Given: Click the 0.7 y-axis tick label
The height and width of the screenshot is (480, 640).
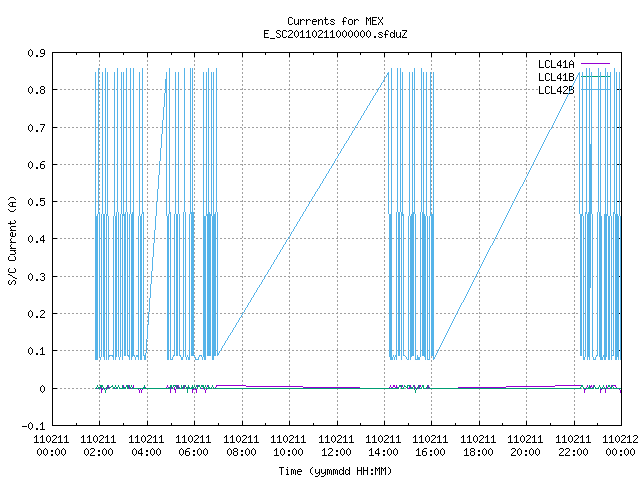Looking at the screenshot, I should tap(36, 128).
